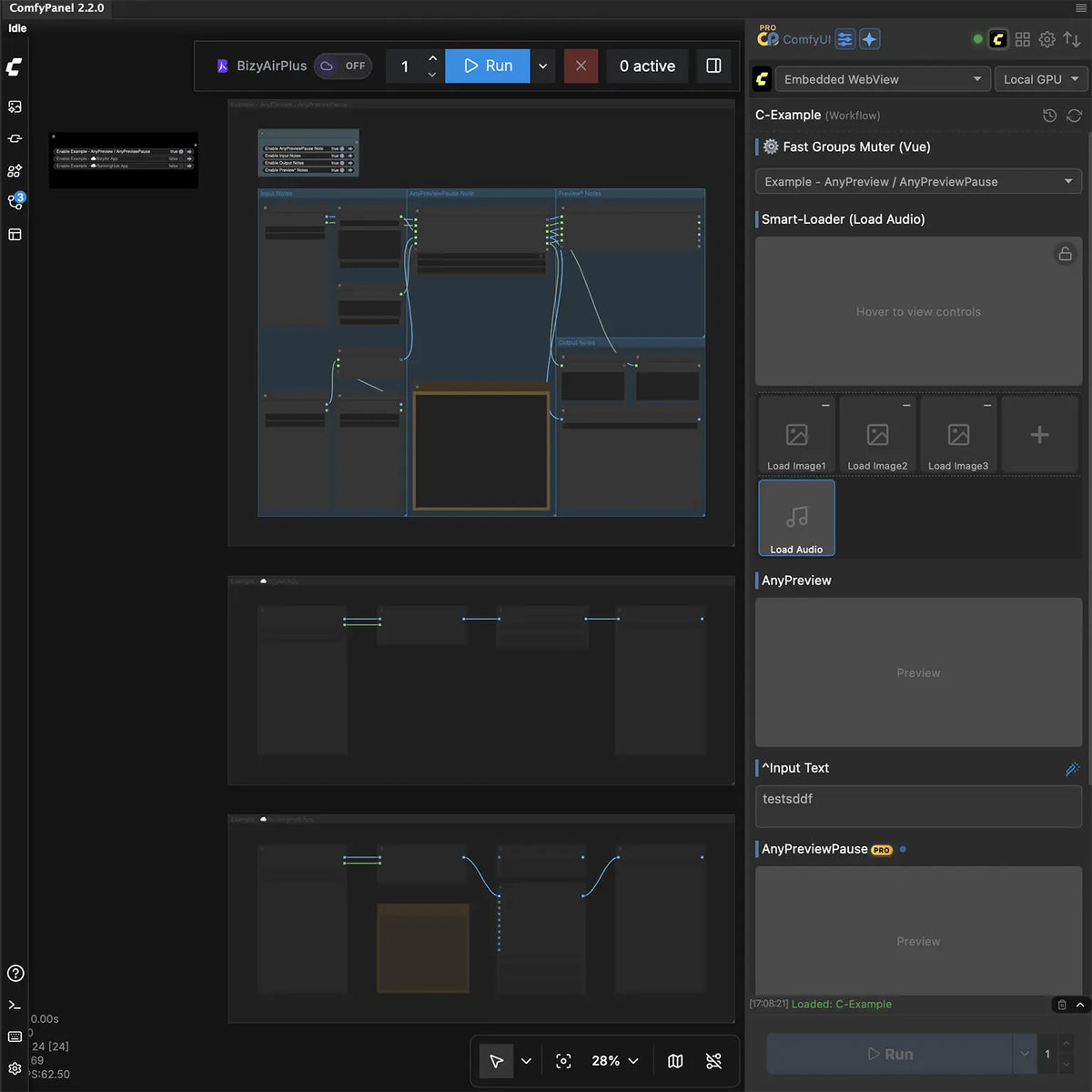The height and width of the screenshot is (1092, 1092).
Task: Click the lock icon on Smart-Loader preview
Action: [x=1065, y=254]
